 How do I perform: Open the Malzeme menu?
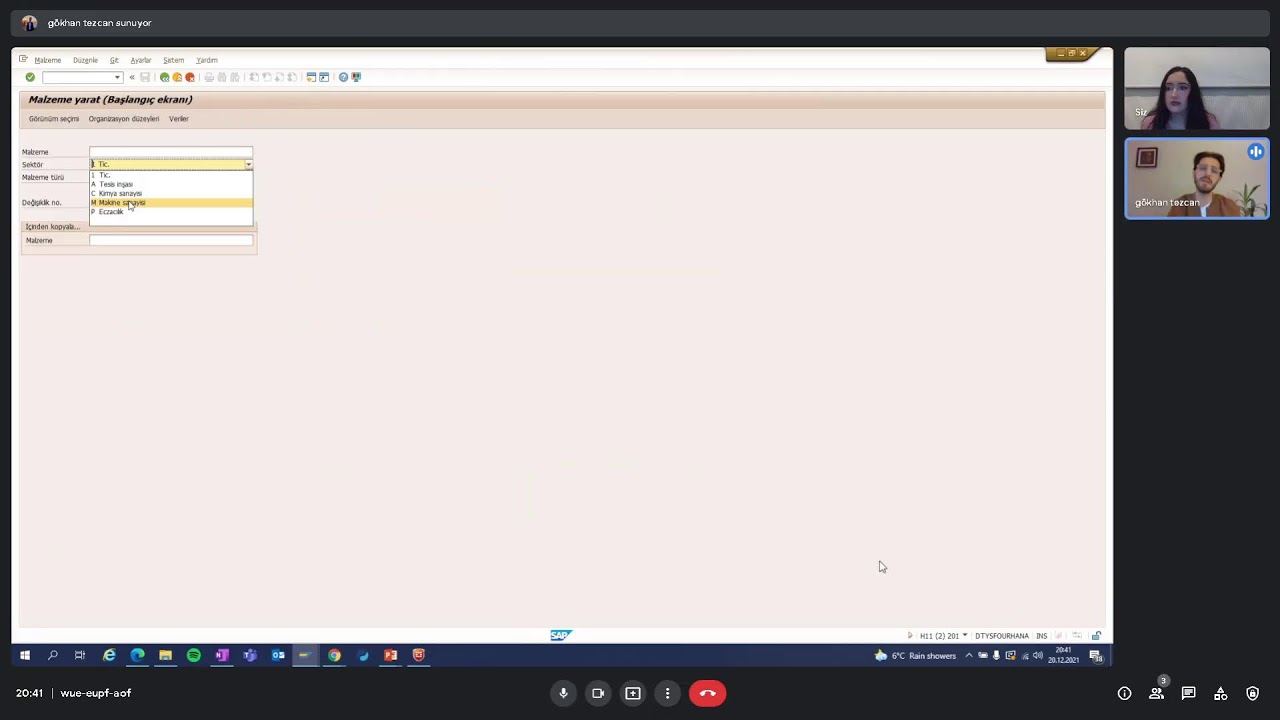[x=47, y=60]
